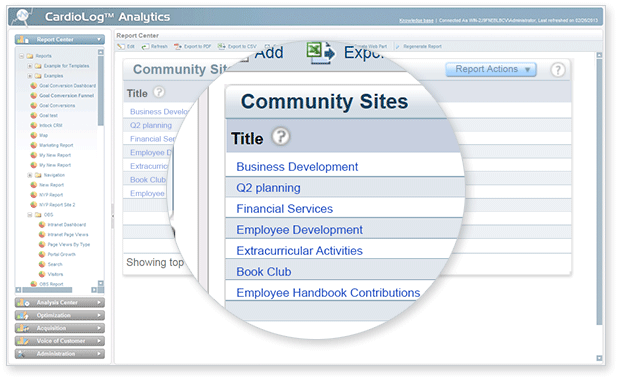Click the Export to PDF icon
Screen dimensions: 618x379
178,46
